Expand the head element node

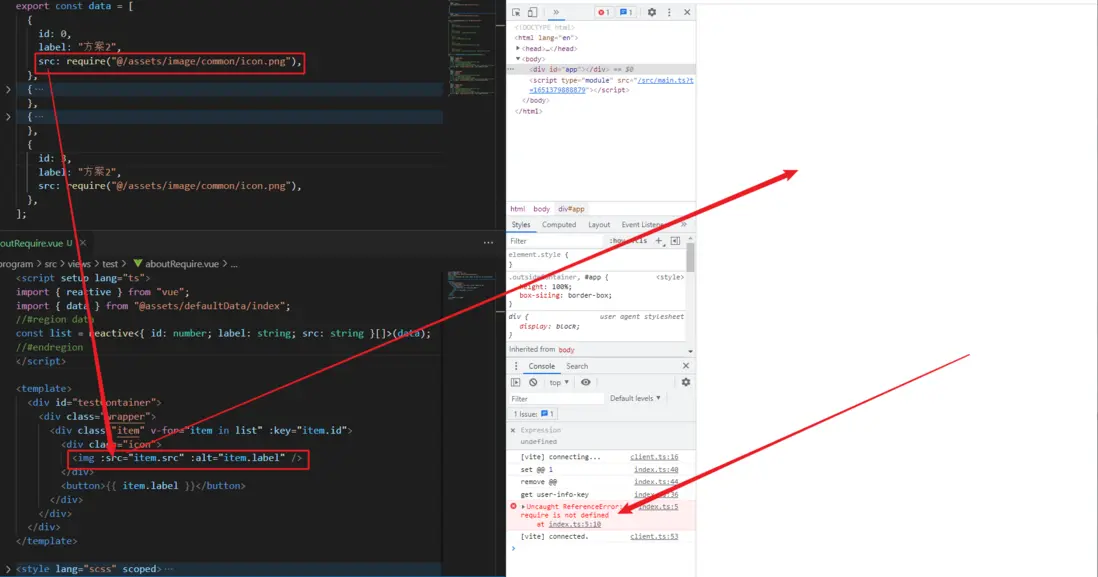point(518,48)
